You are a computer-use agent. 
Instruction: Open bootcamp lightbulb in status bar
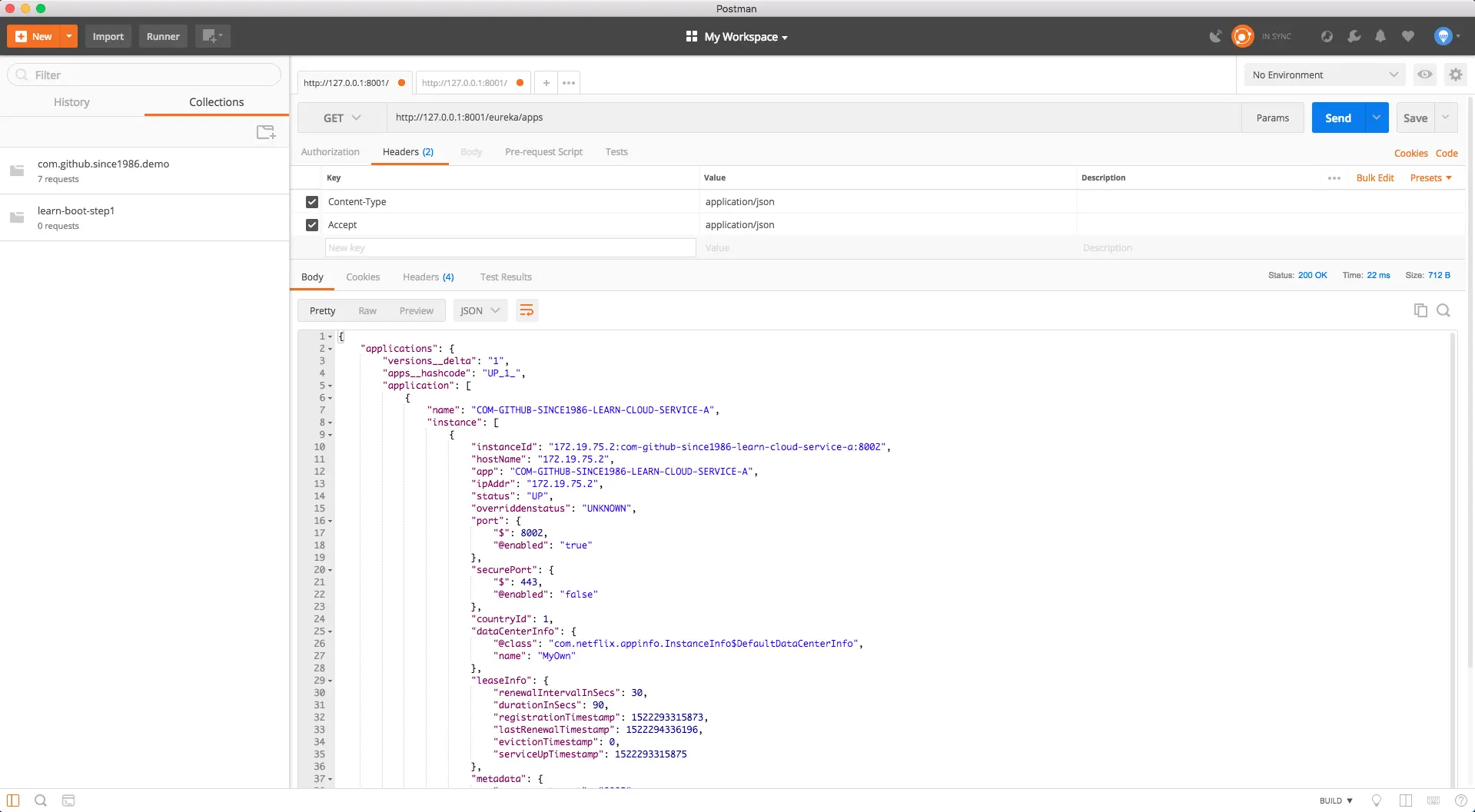pos(1377,800)
